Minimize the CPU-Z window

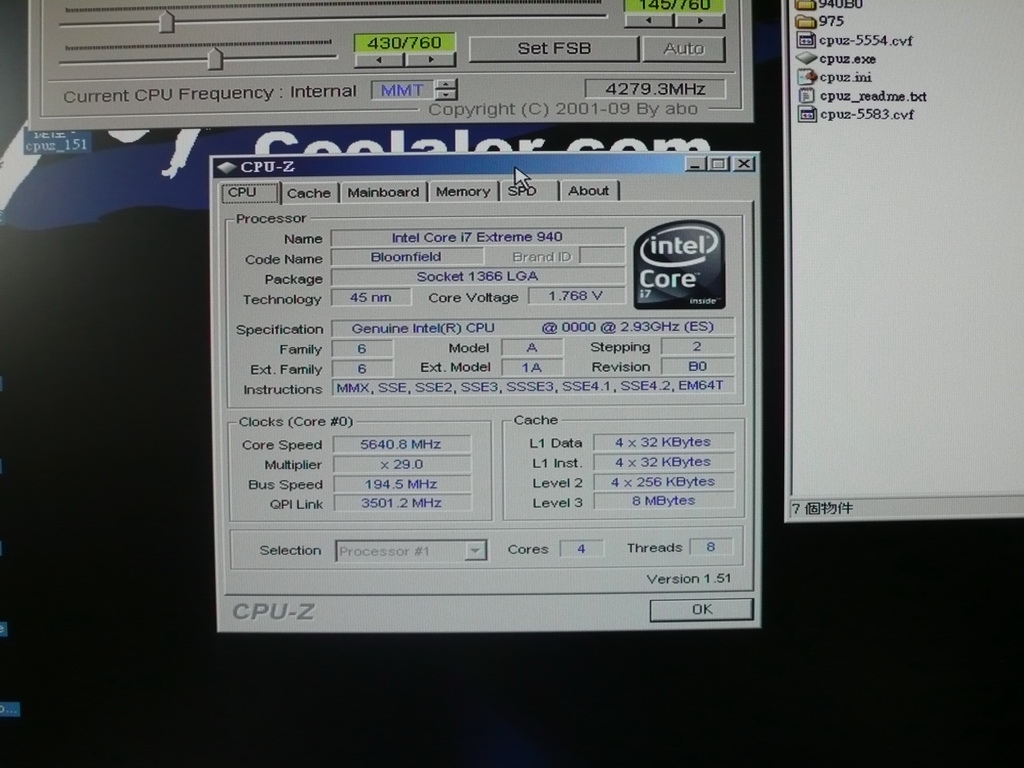(695, 164)
